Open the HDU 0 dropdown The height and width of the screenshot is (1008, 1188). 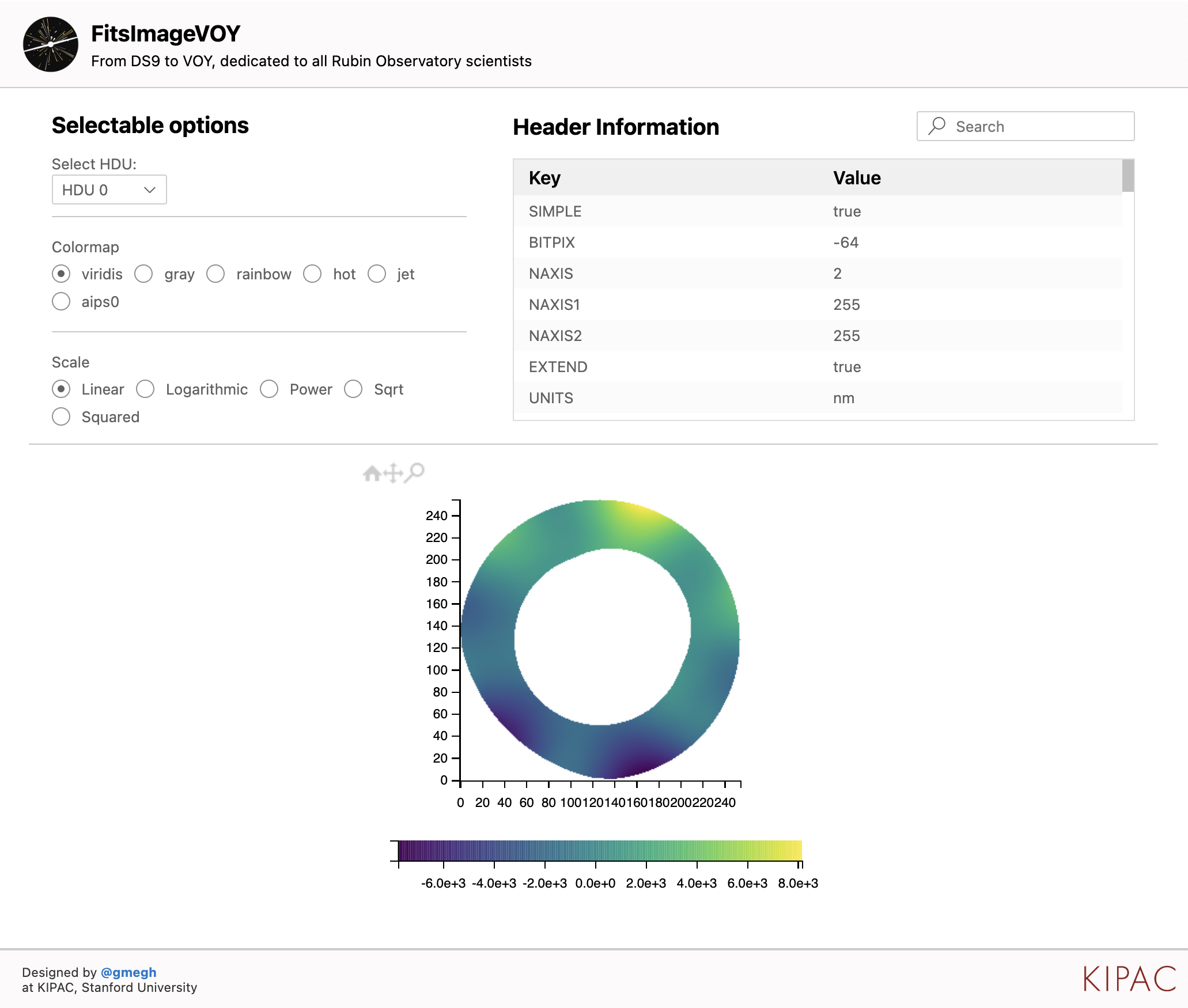pos(109,190)
